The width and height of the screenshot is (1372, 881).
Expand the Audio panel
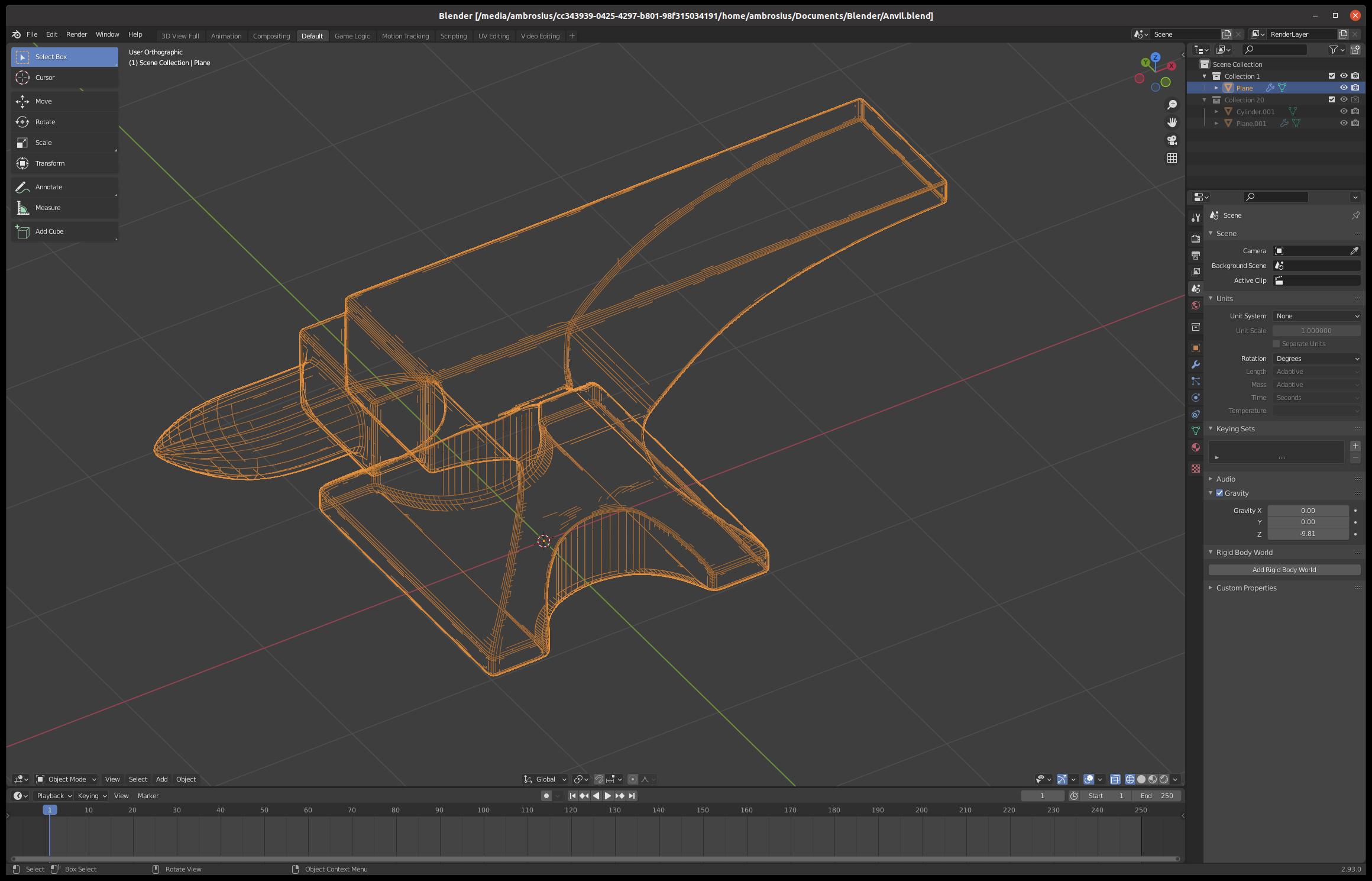[1225, 479]
